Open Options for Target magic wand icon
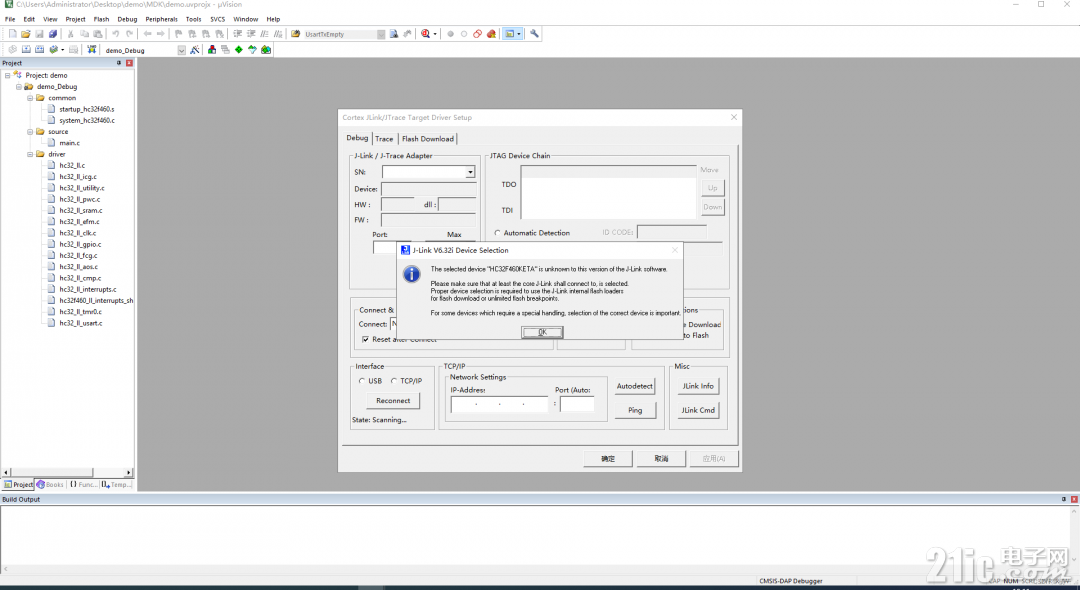Viewport: 1080px width, 590px height. (194, 50)
